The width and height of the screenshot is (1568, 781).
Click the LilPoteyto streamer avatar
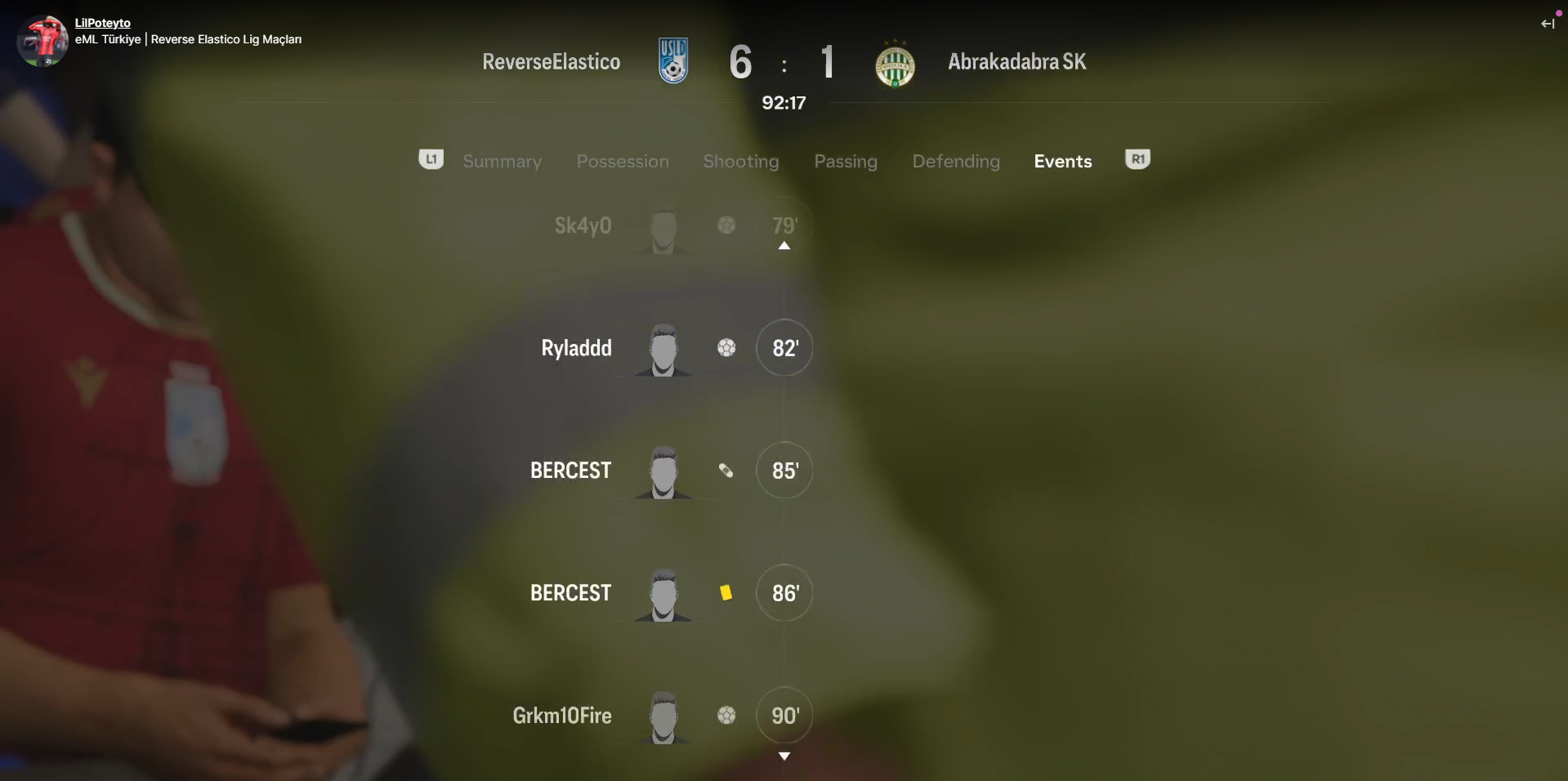42,40
